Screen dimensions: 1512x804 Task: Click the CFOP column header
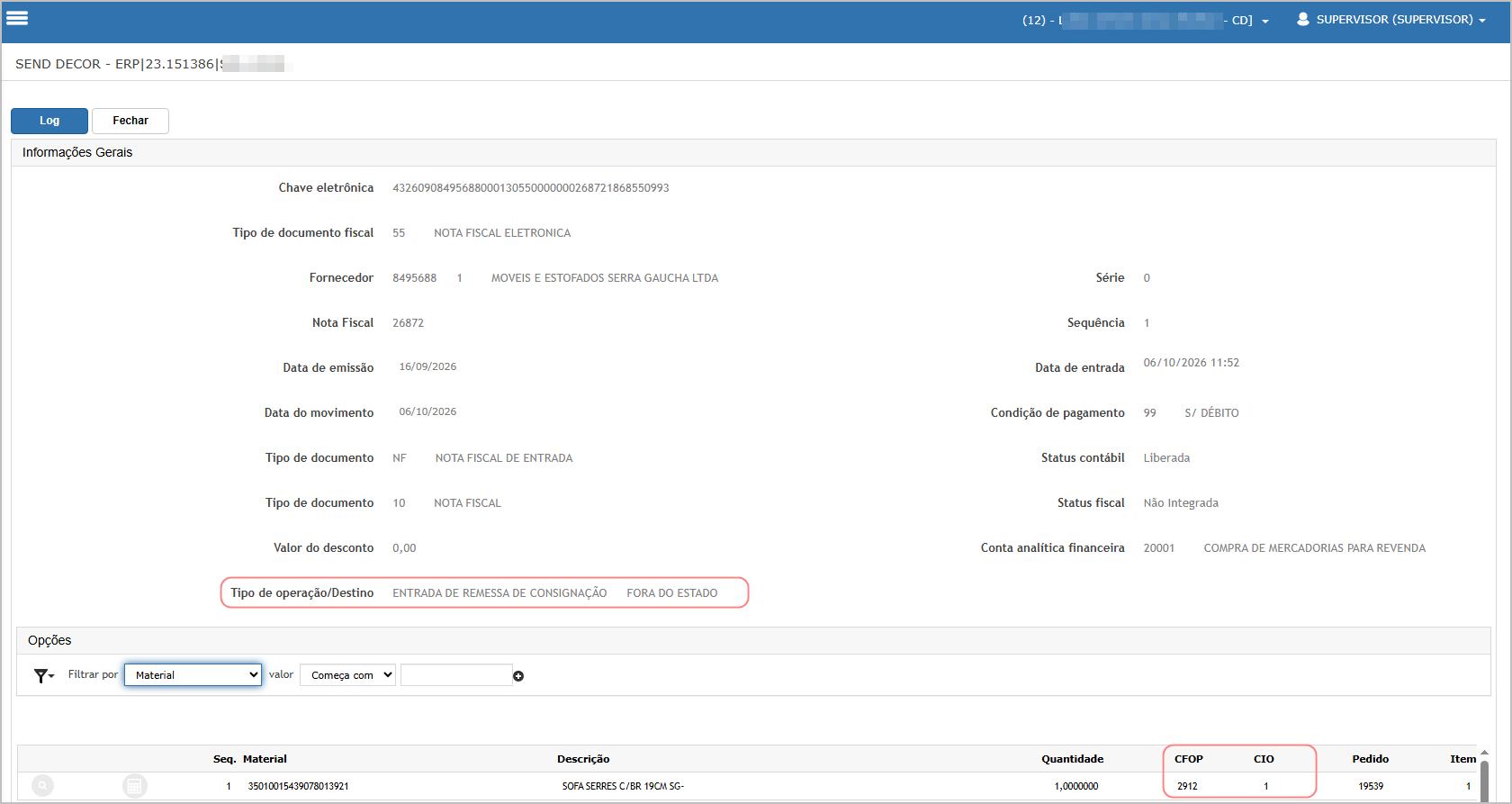click(1189, 759)
